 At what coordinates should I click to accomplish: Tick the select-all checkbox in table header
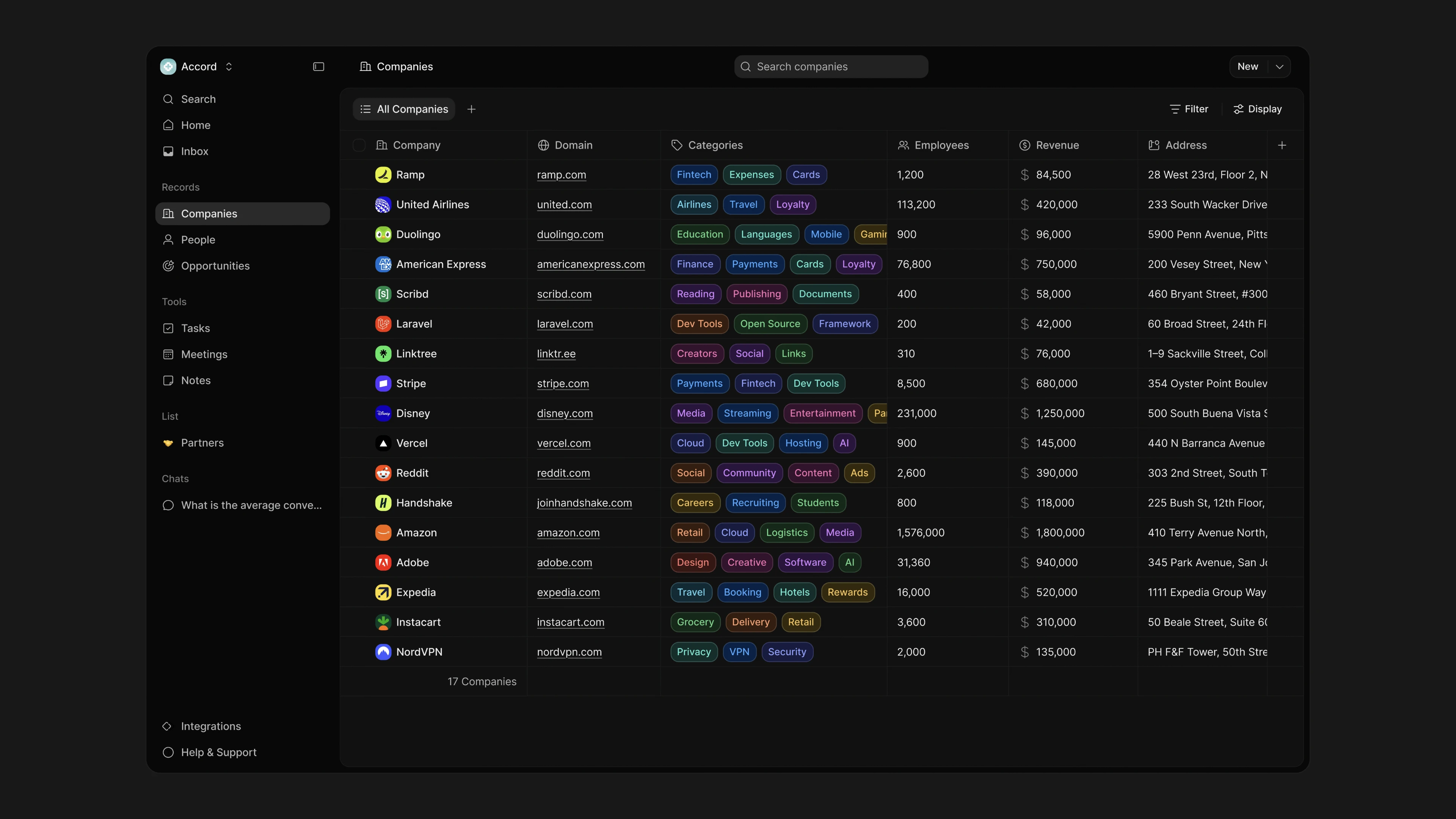pyautogui.click(x=359, y=145)
